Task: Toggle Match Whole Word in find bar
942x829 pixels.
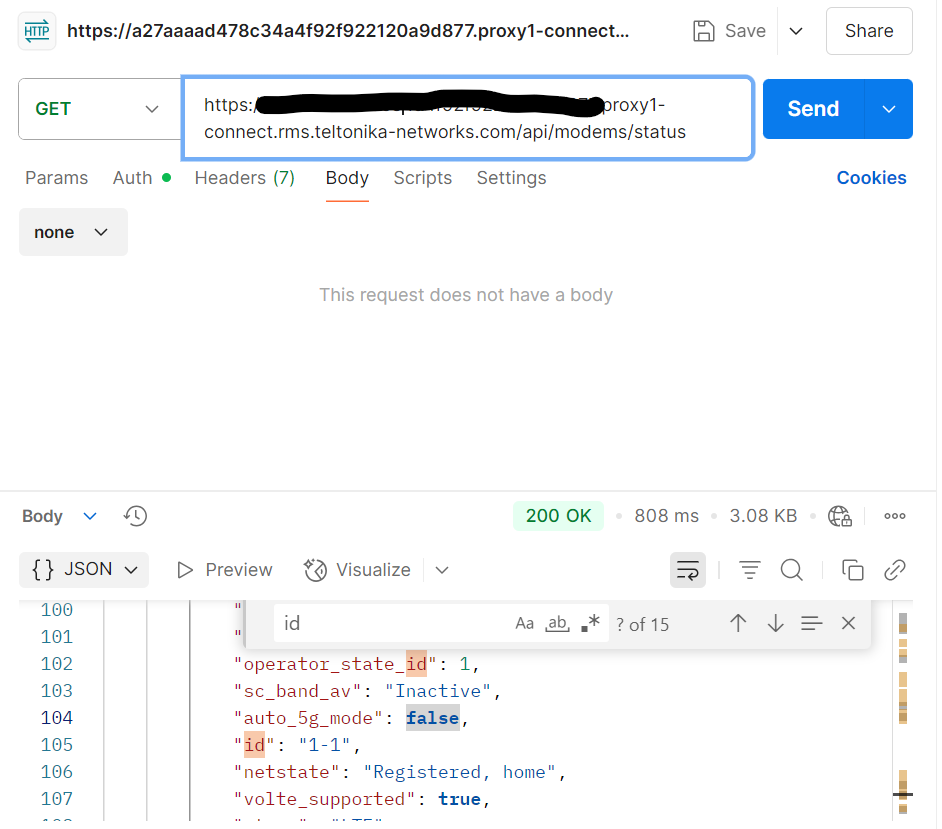Action: [x=557, y=624]
